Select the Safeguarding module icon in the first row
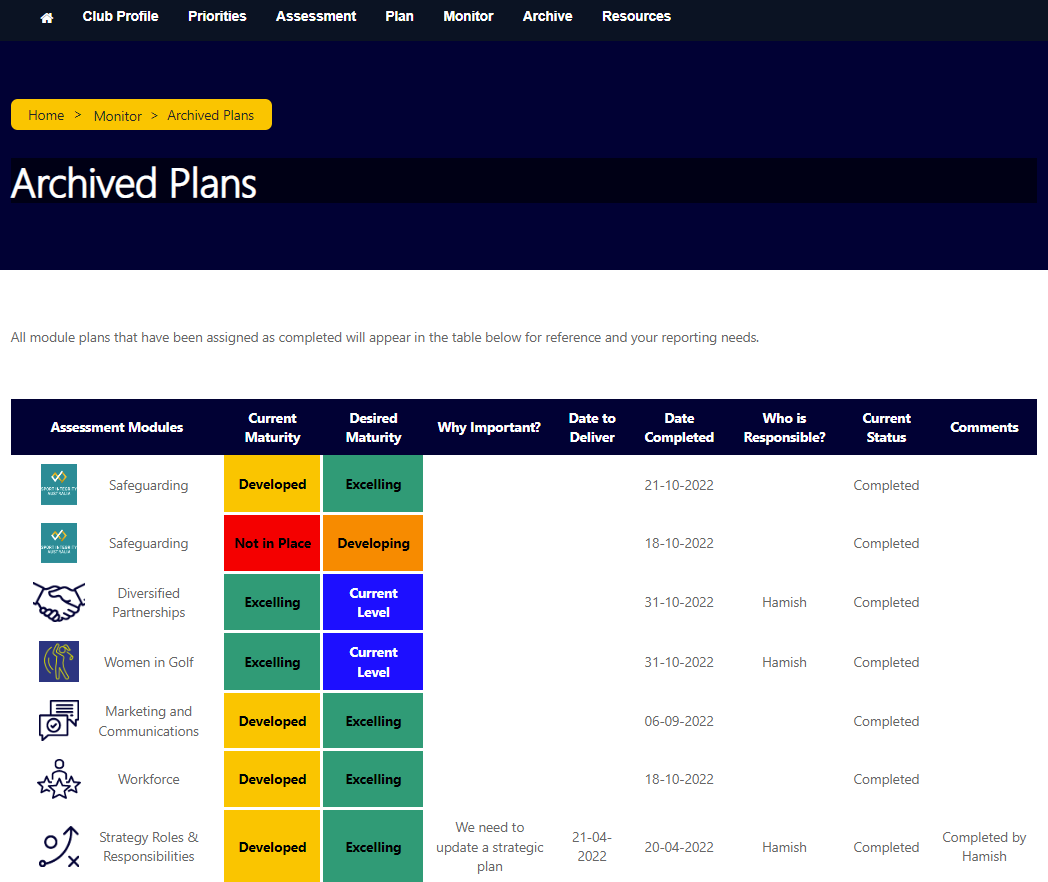The width and height of the screenshot is (1048, 882). pos(58,483)
